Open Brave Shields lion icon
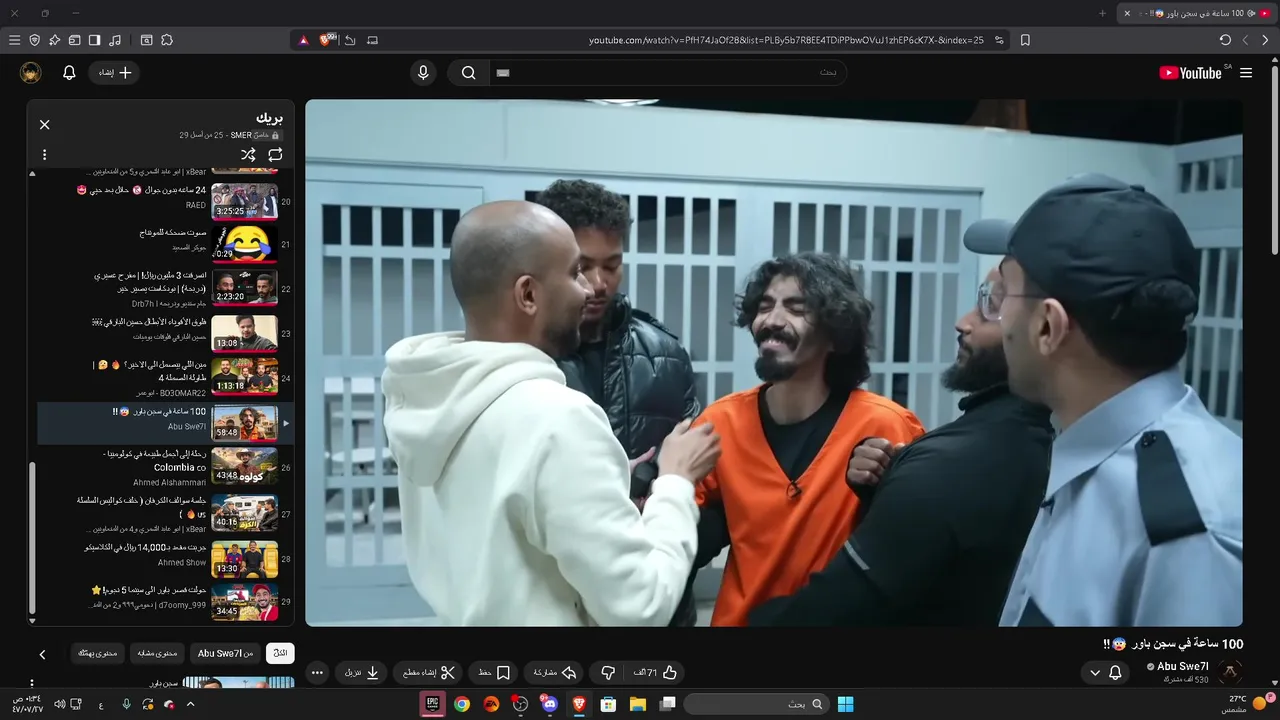 coord(325,40)
